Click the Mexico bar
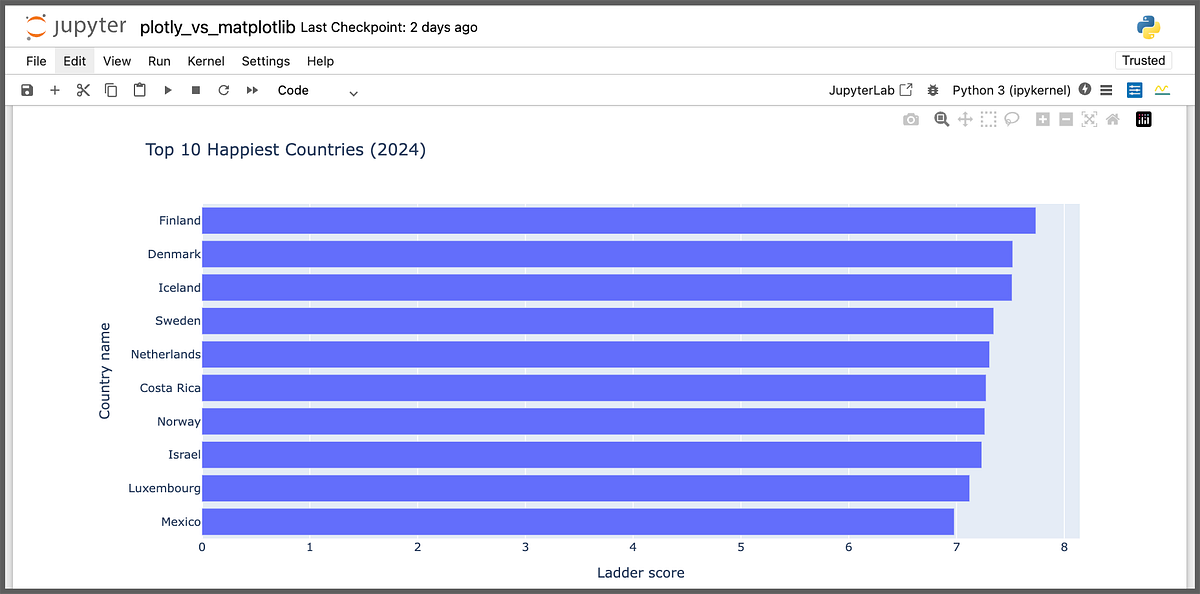 point(578,522)
